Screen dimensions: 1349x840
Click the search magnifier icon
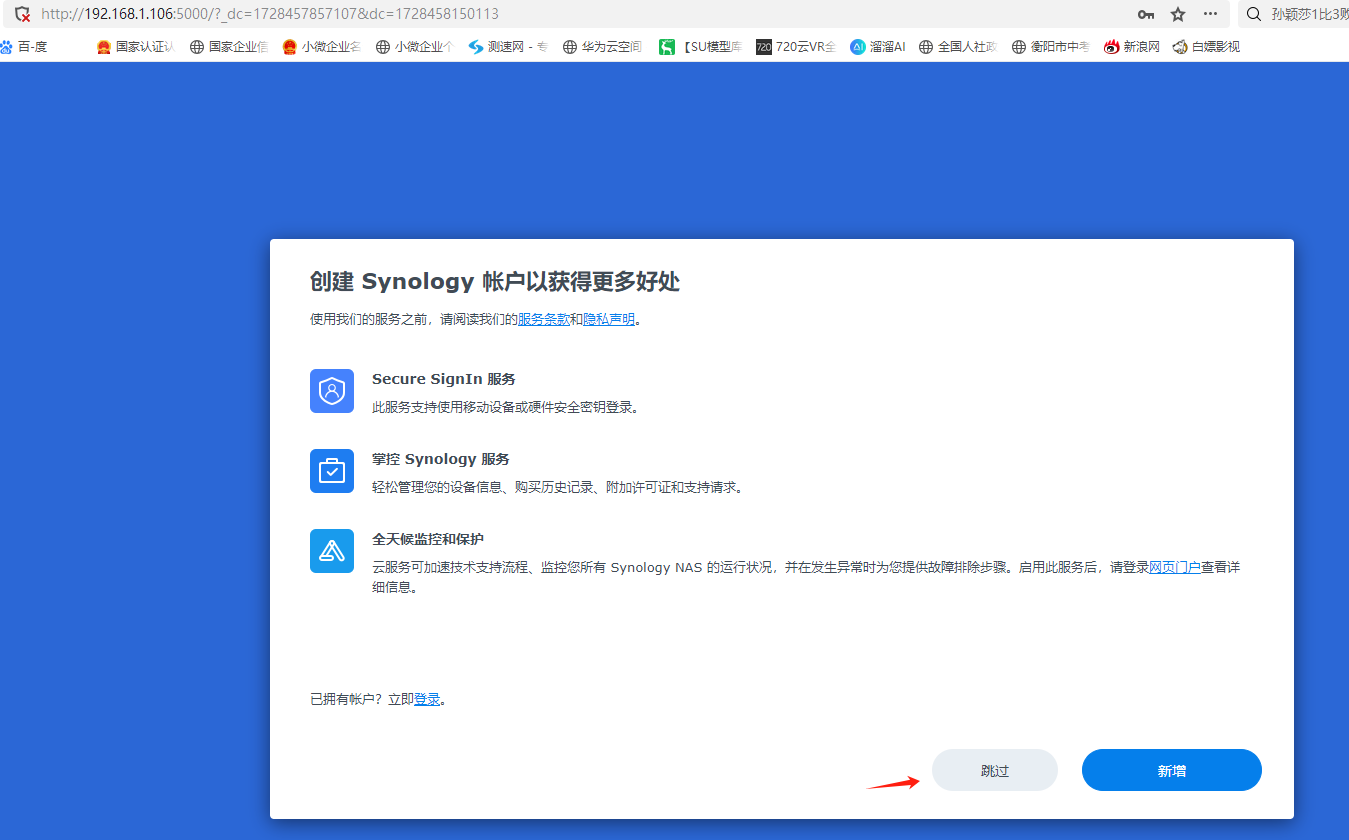coord(1254,14)
